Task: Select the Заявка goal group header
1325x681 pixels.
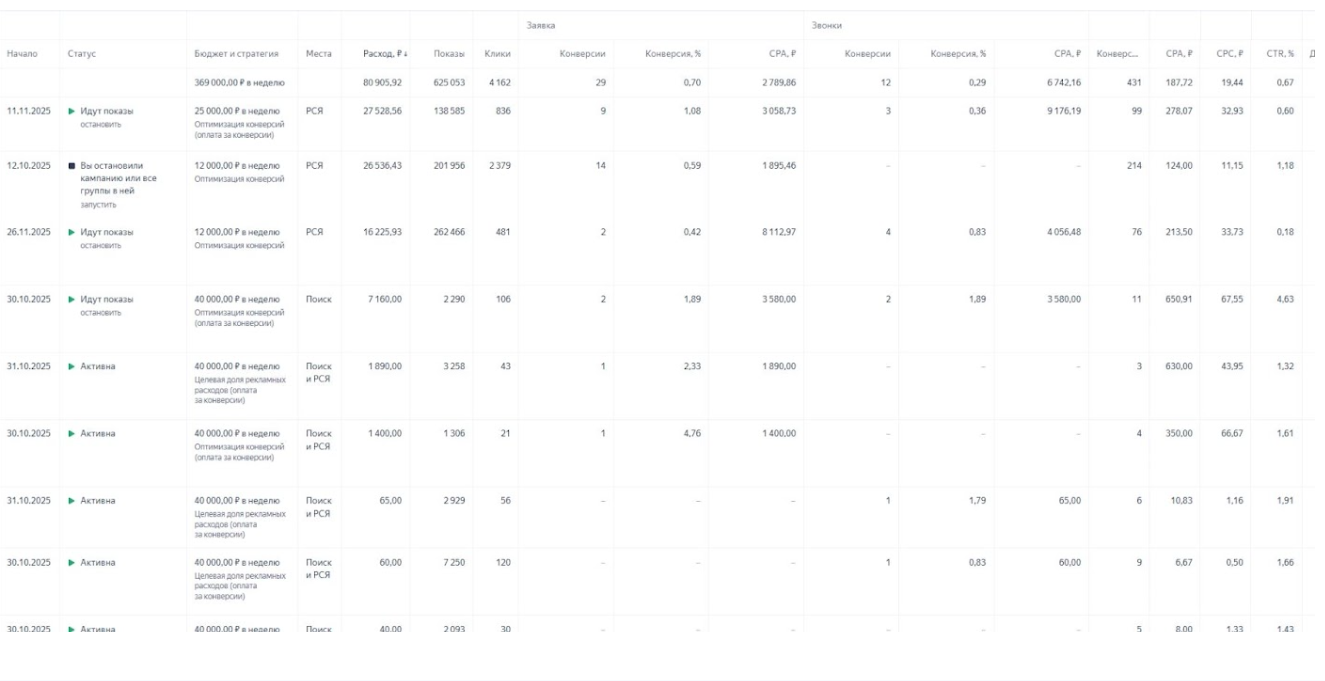Action: [541, 25]
